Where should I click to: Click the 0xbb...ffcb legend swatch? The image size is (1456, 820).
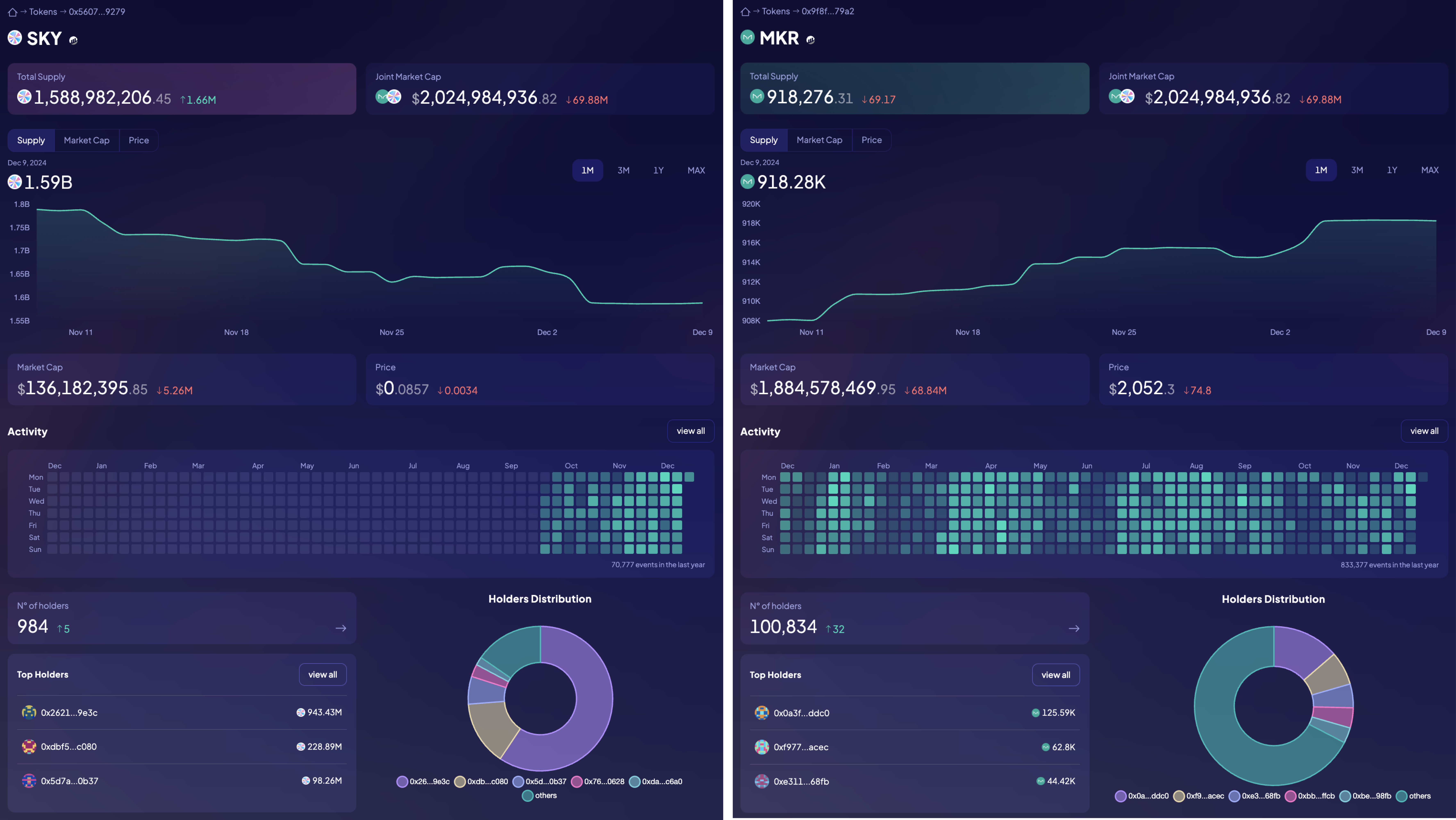pos(1290,796)
